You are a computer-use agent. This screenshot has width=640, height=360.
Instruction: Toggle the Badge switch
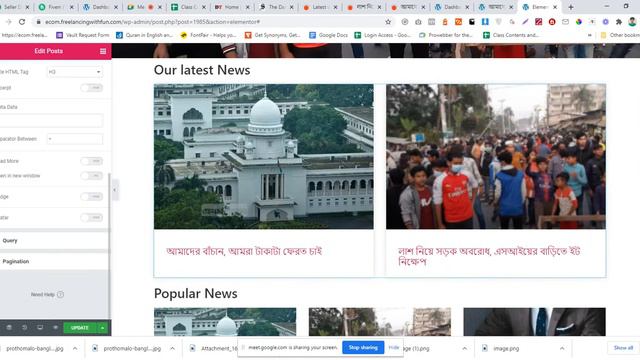pos(91,197)
